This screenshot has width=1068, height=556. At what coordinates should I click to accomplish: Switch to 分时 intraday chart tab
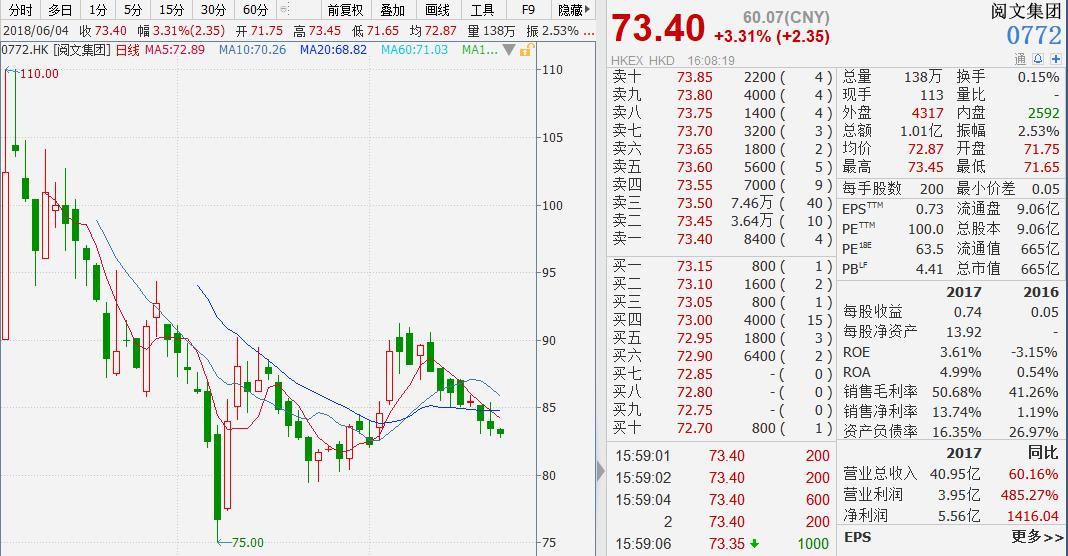tap(18, 10)
